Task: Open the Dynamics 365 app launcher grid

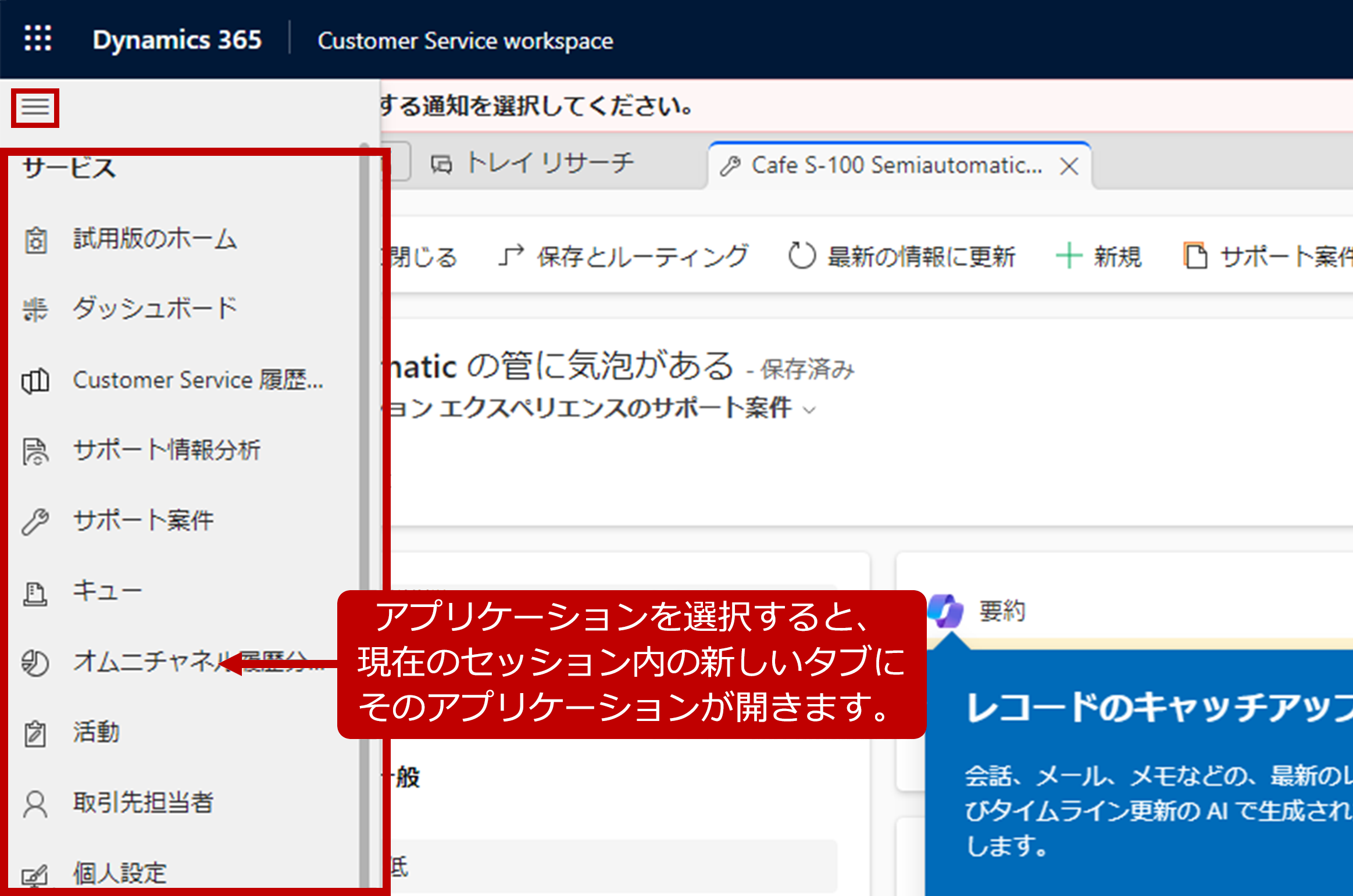Action: (38, 39)
